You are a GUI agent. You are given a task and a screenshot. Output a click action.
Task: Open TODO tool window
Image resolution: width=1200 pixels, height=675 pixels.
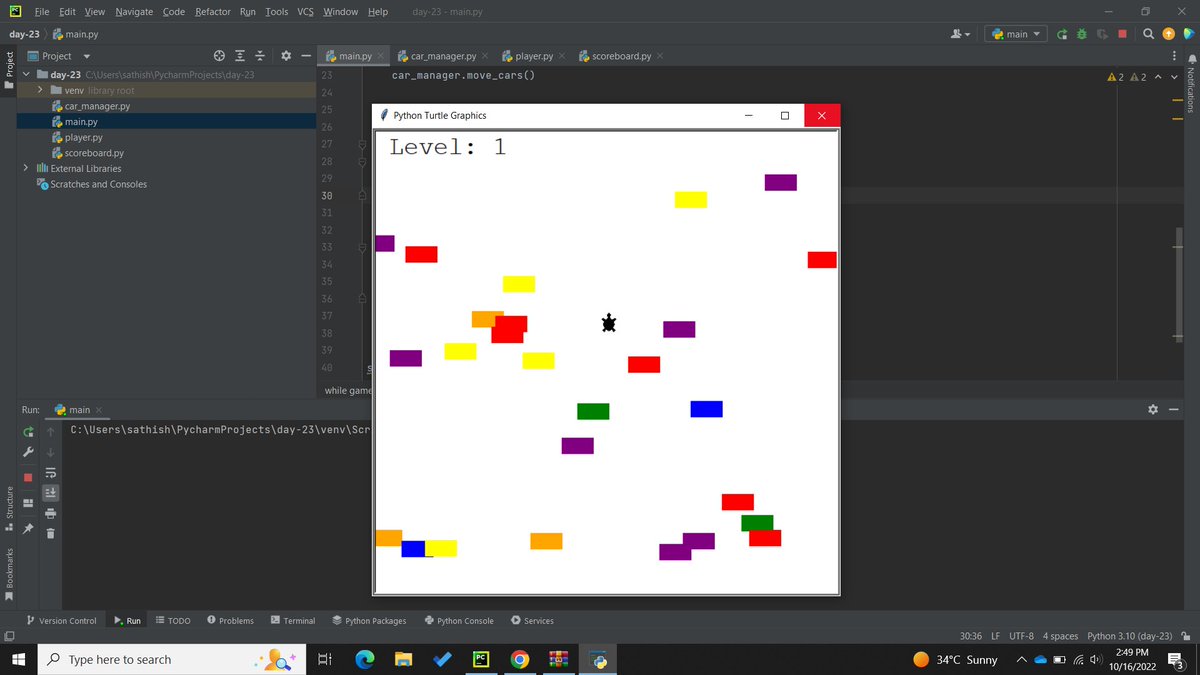[x=173, y=621]
